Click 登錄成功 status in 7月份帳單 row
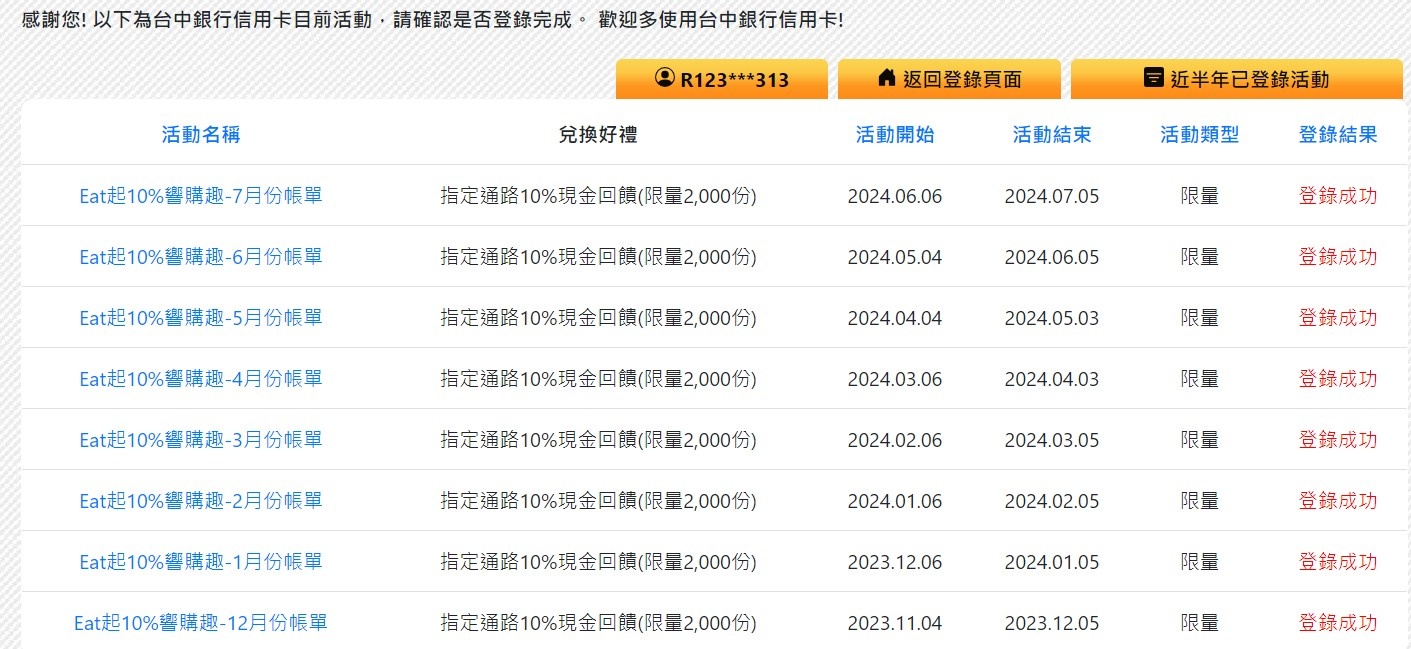This screenshot has width=1411, height=649. click(x=1337, y=196)
